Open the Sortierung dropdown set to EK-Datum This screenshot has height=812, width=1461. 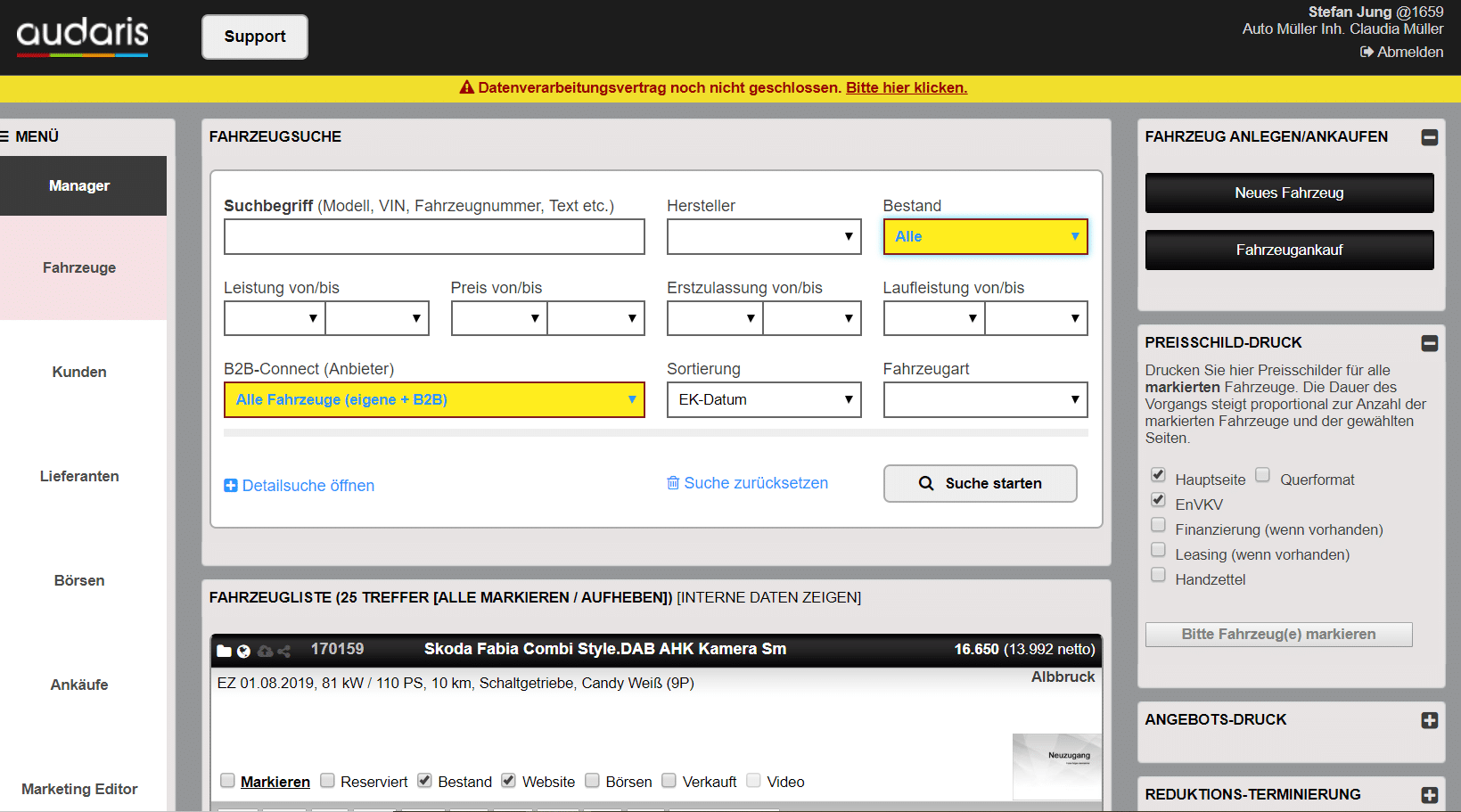click(x=764, y=399)
